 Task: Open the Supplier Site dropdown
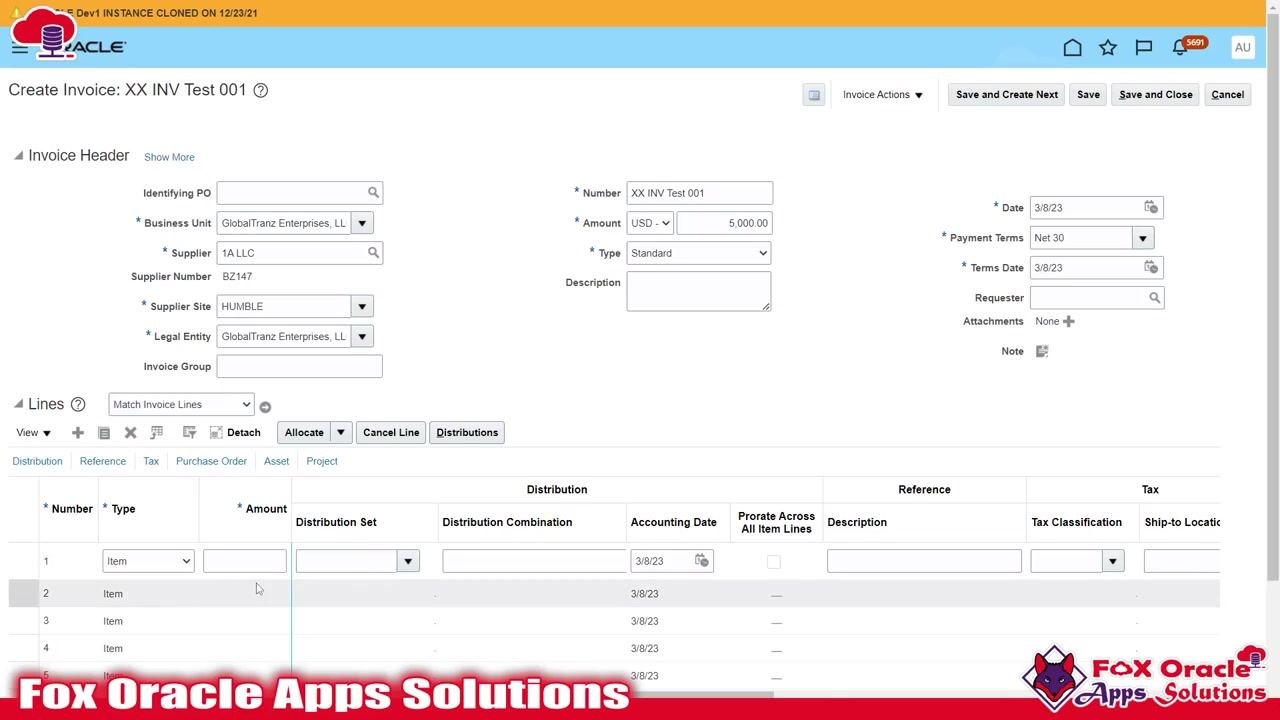point(362,306)
